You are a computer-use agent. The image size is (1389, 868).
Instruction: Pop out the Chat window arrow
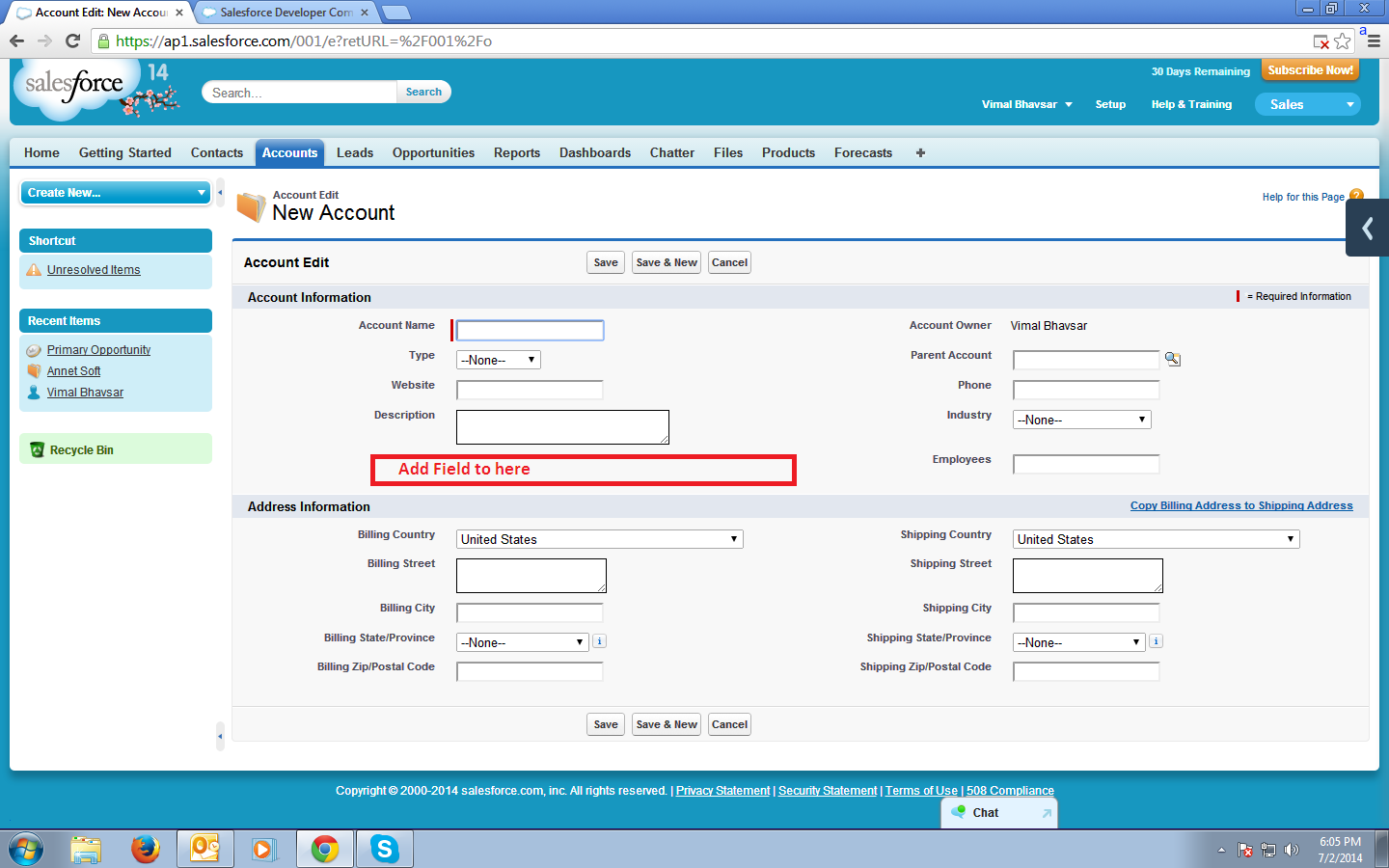coord(1047,813)
